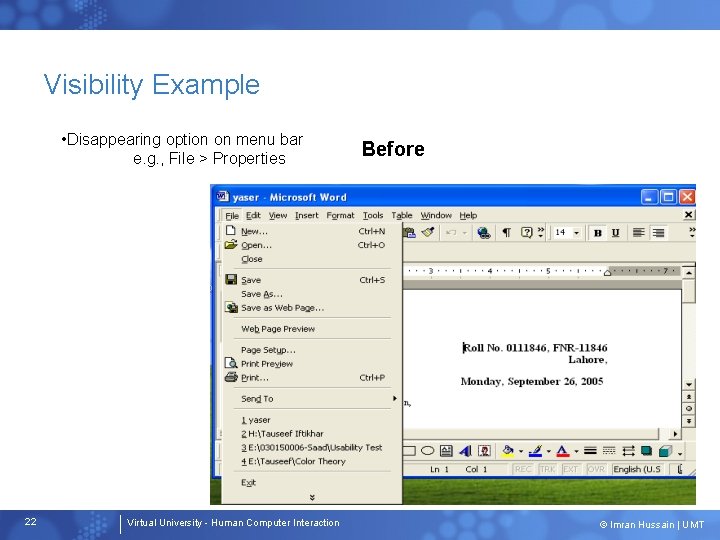
Task: Insert WordArt from the Drawing toolbar
Action: (465, 451)
